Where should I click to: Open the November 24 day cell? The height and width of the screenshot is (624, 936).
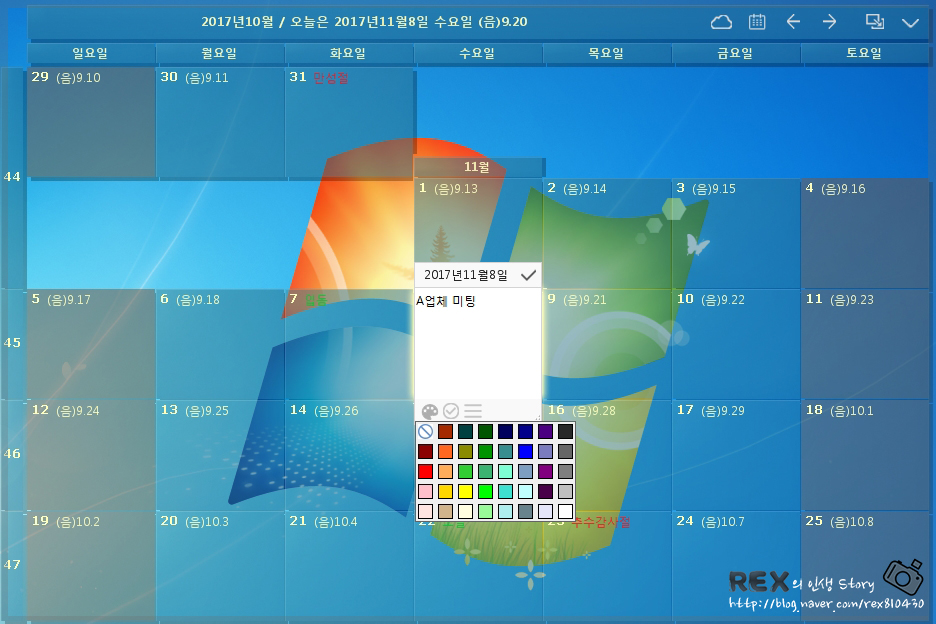735,567
